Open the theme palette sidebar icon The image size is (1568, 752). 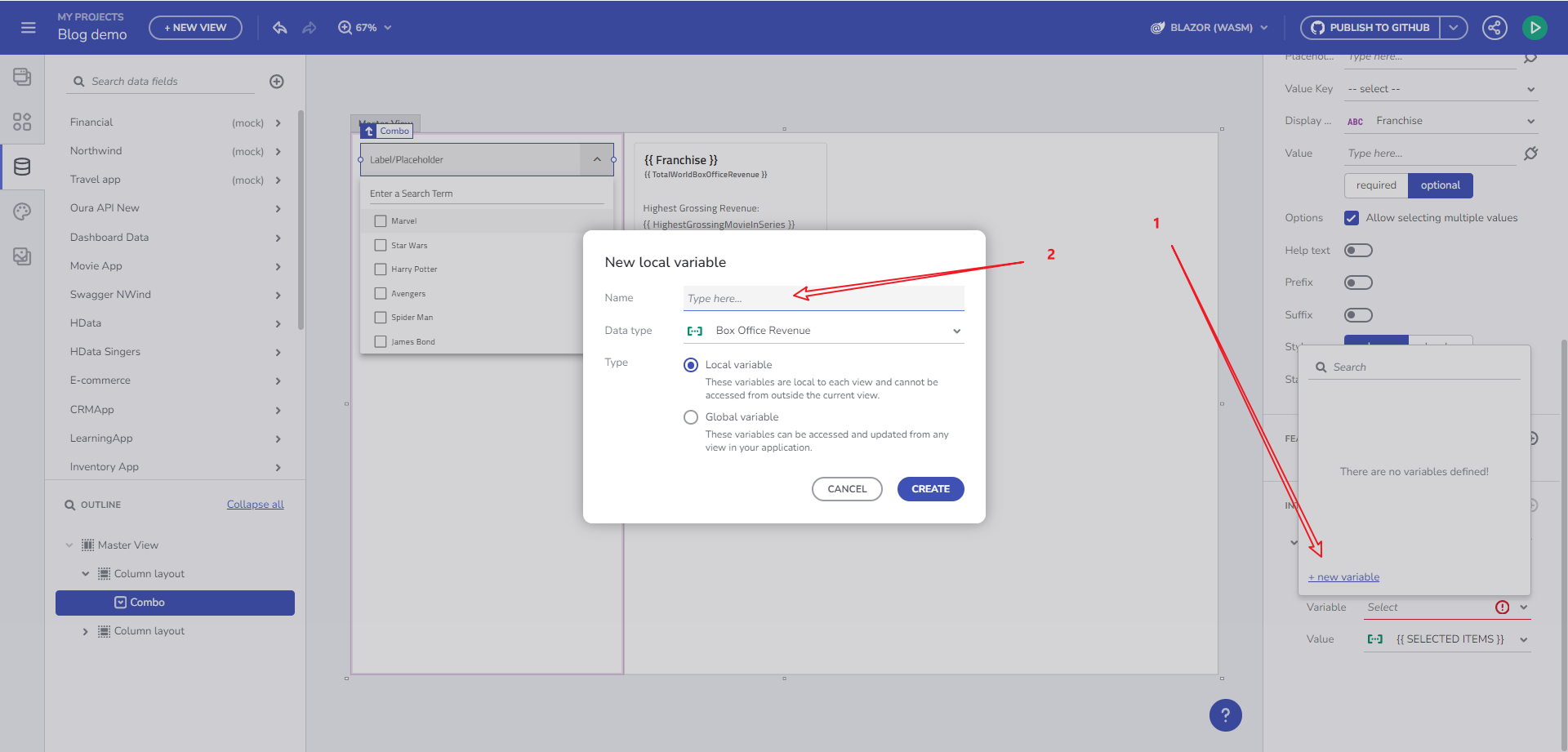22,211
